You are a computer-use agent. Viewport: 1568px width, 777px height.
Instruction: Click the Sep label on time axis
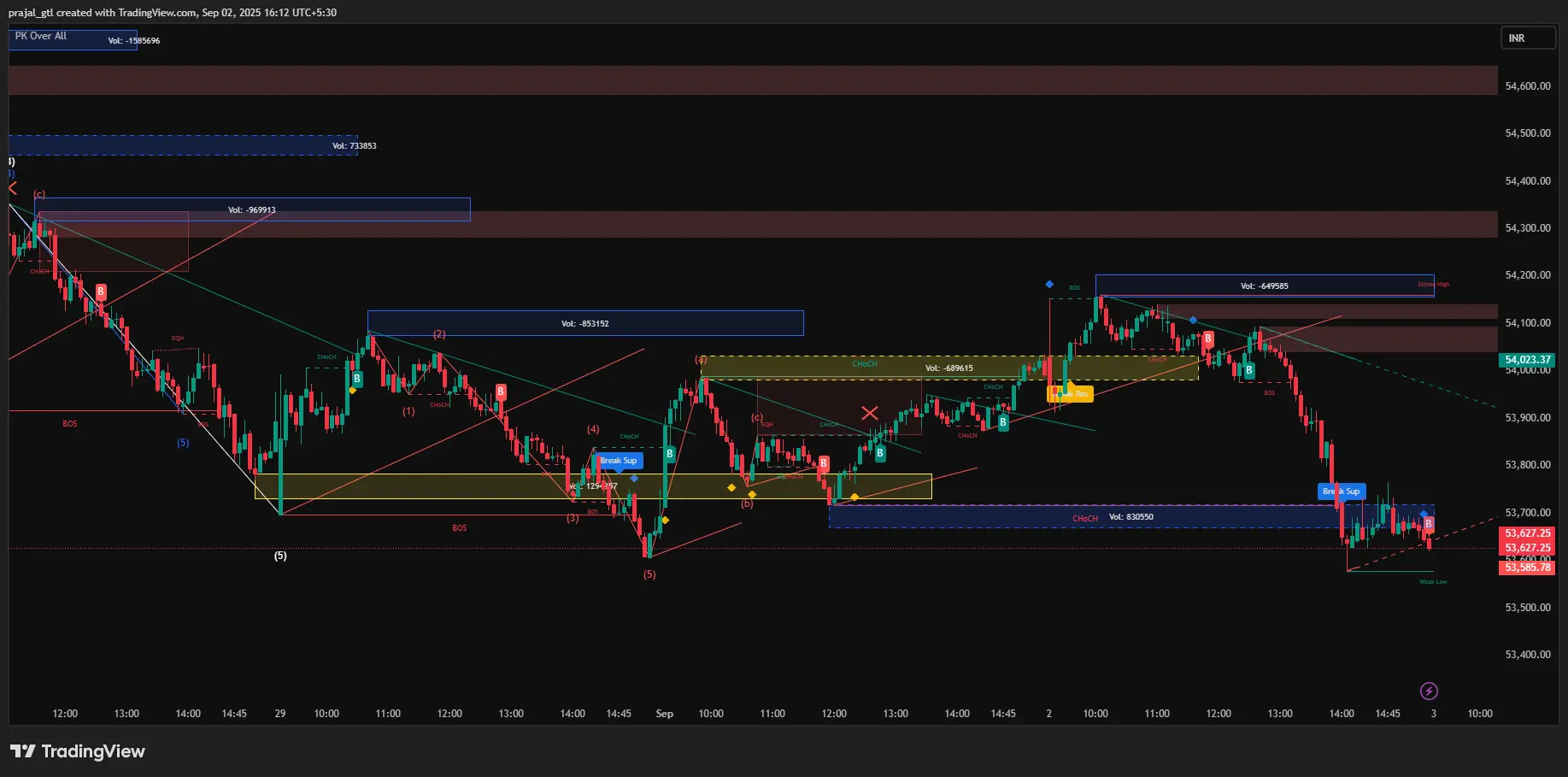pyautogui.click(x=664, y=714)
